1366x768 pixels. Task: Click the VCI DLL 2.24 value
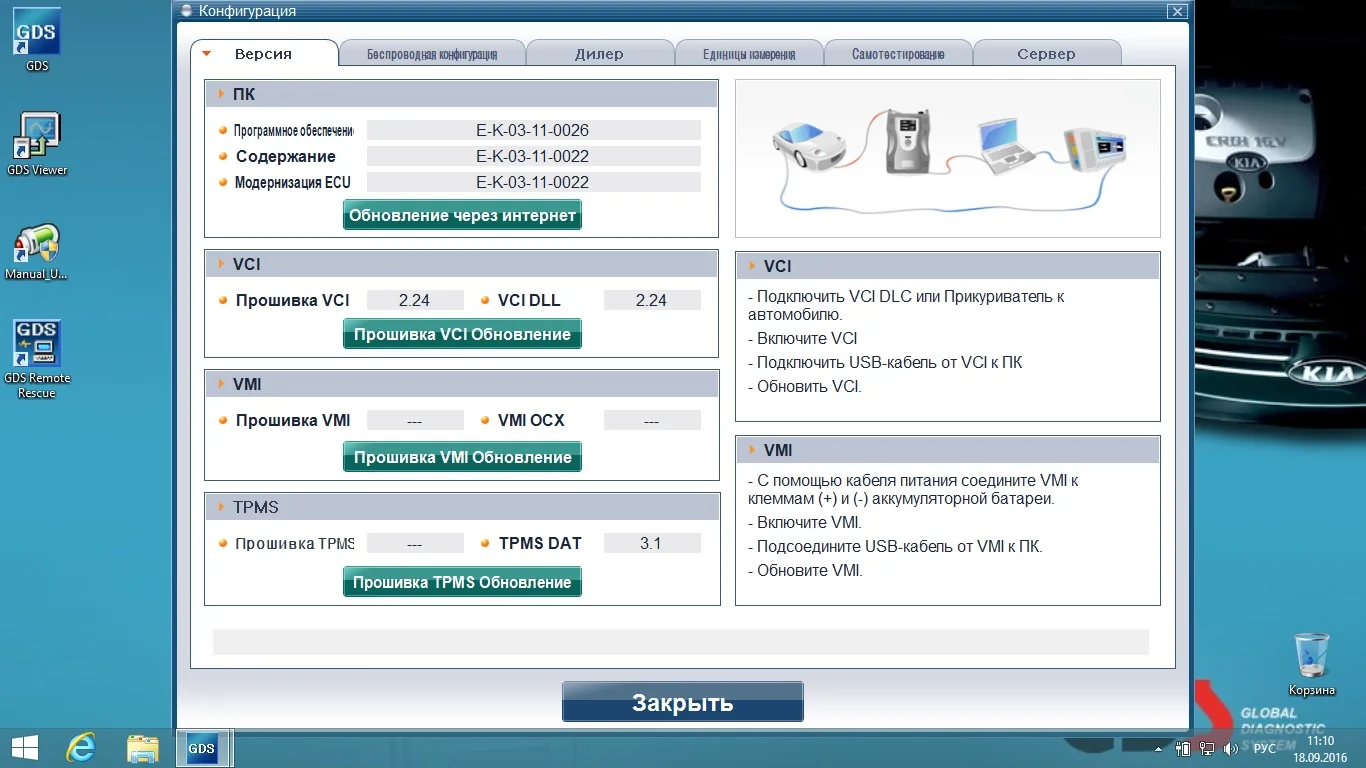[x=652, y=300]
